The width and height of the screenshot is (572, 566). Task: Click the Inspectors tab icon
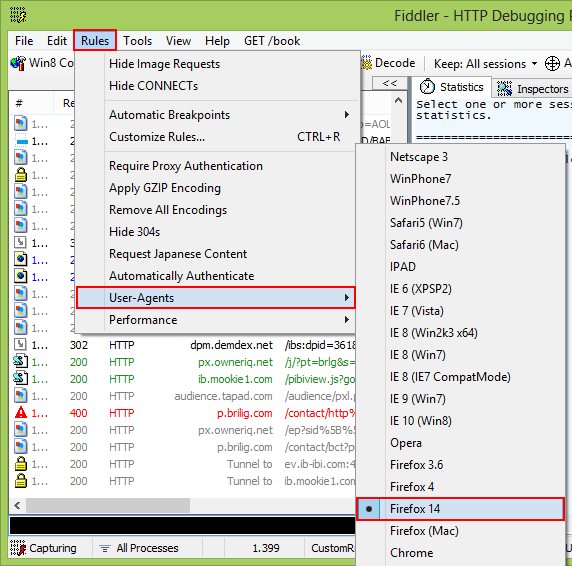(x=505, y=89)
